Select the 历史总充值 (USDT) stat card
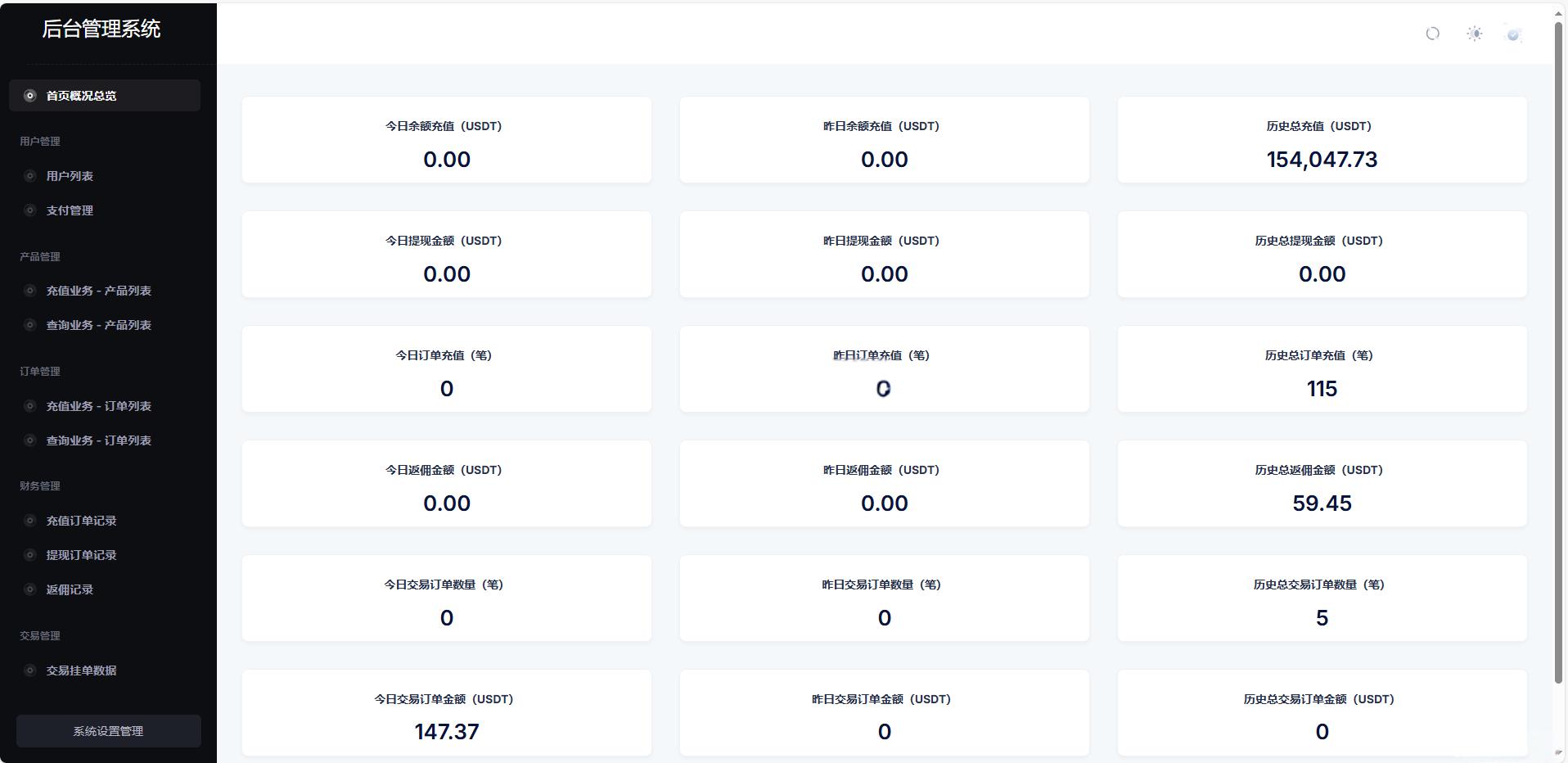 pyautogui.click(x=1322, y=140)
